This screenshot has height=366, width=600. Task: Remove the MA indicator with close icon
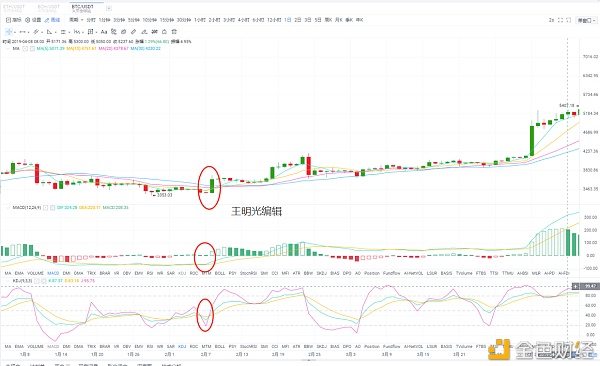click(32, 49)
